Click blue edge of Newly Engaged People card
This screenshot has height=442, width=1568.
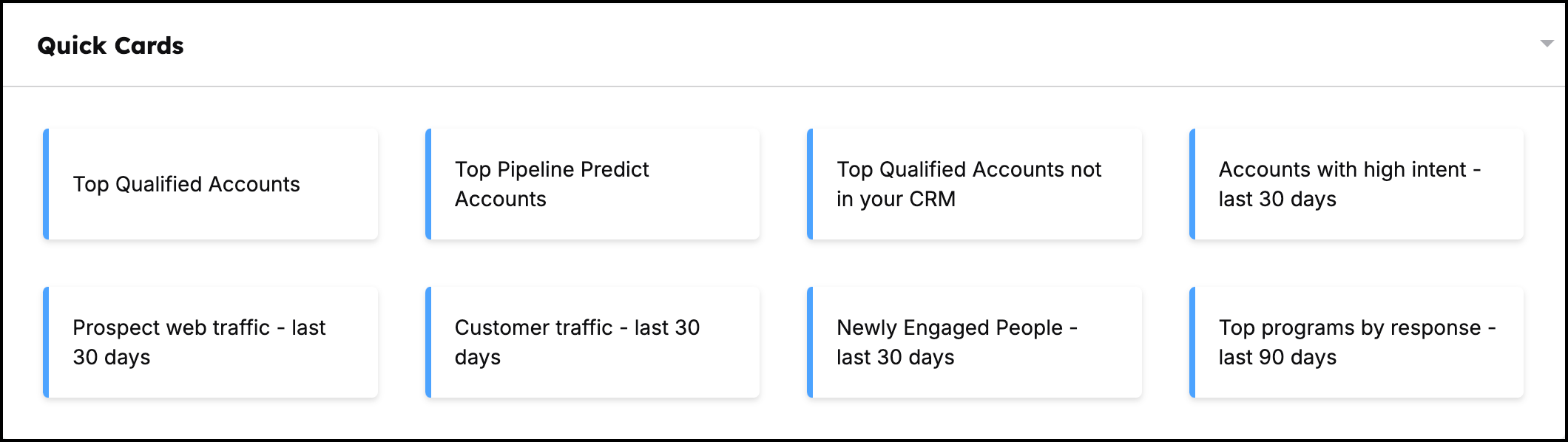(810, 342)
